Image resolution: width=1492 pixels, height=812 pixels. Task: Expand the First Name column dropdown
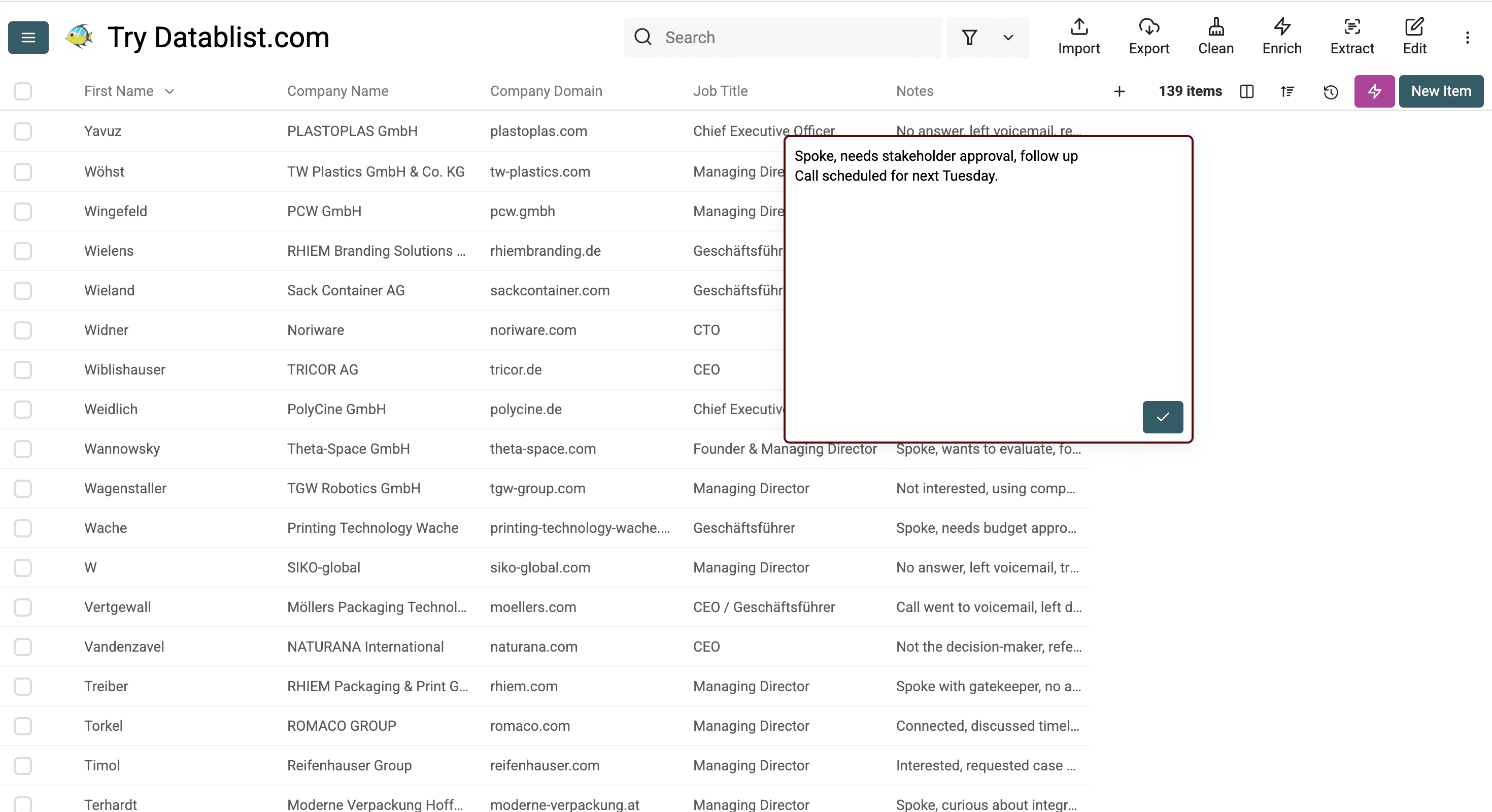tap(169, 91)
